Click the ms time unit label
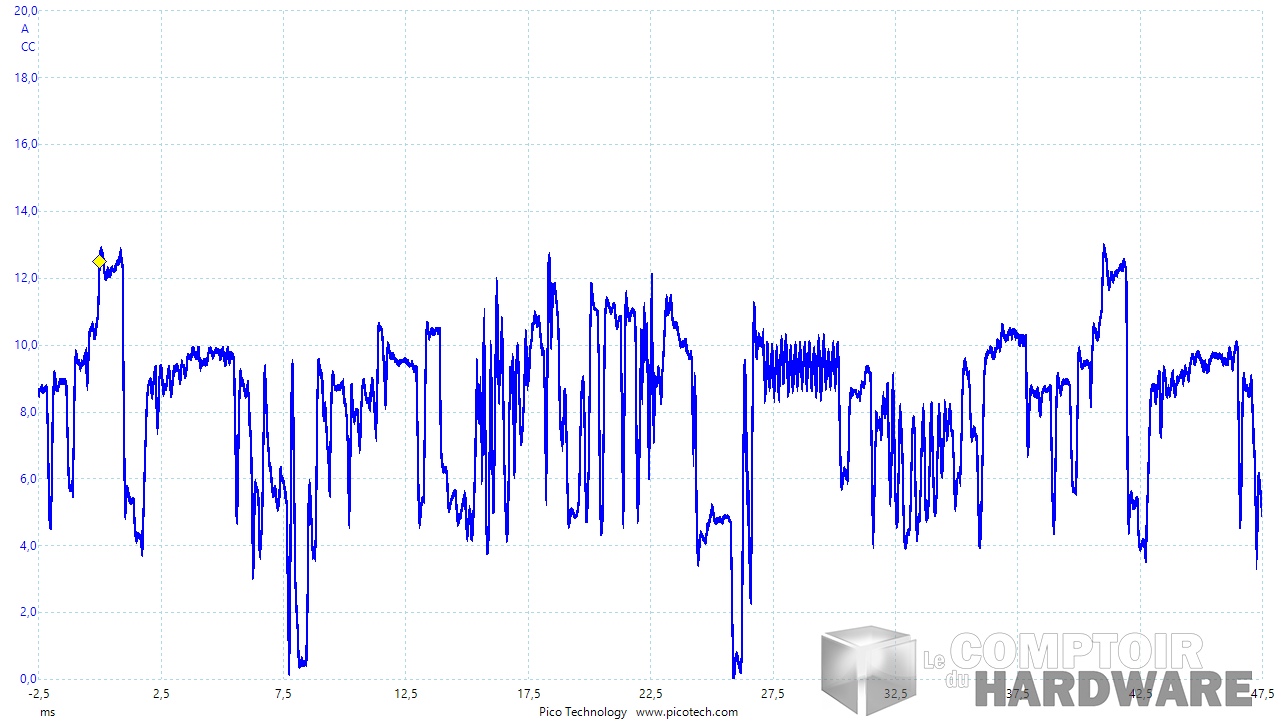 pos(48,712)
